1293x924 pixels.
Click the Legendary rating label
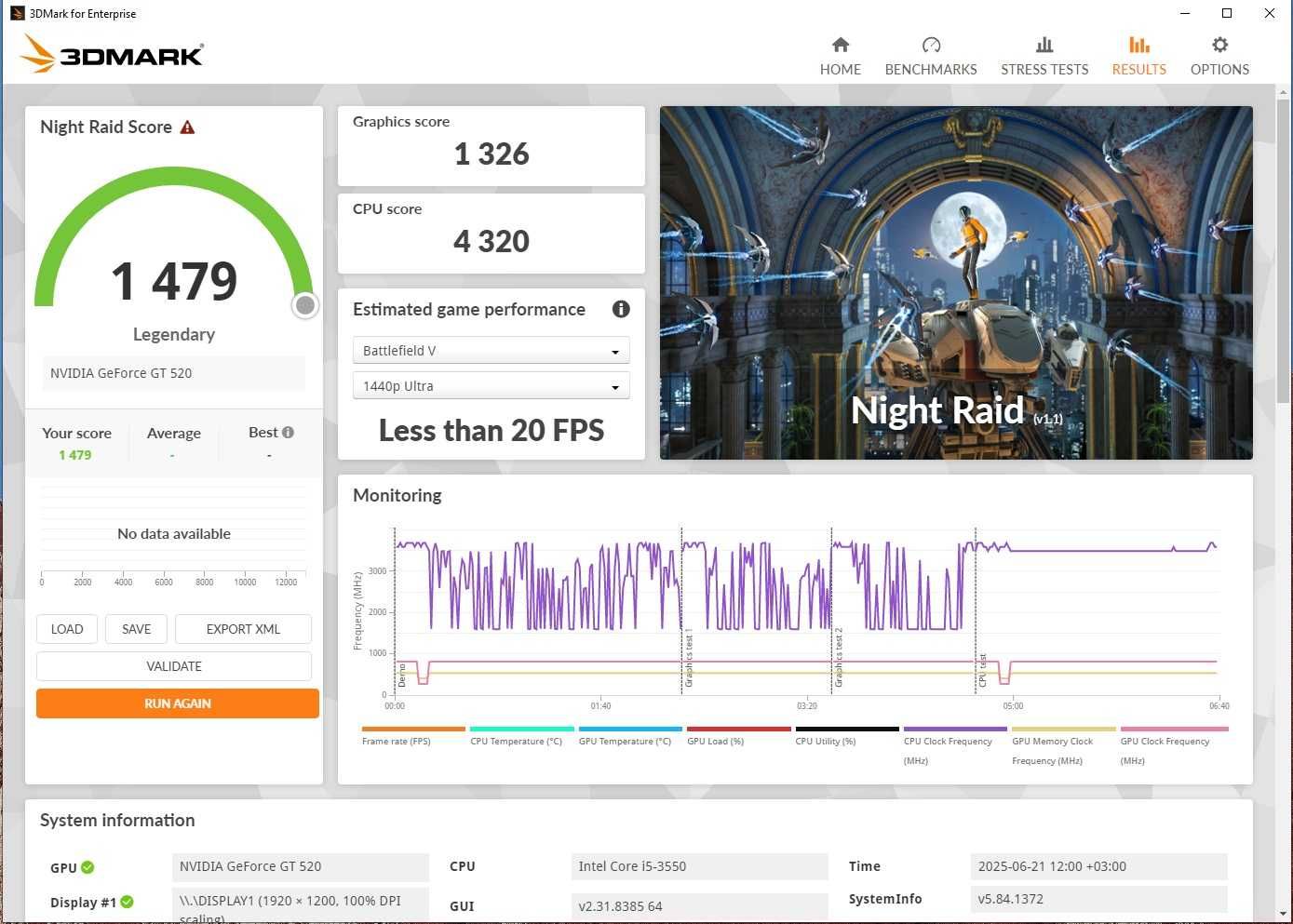point(174,334)
